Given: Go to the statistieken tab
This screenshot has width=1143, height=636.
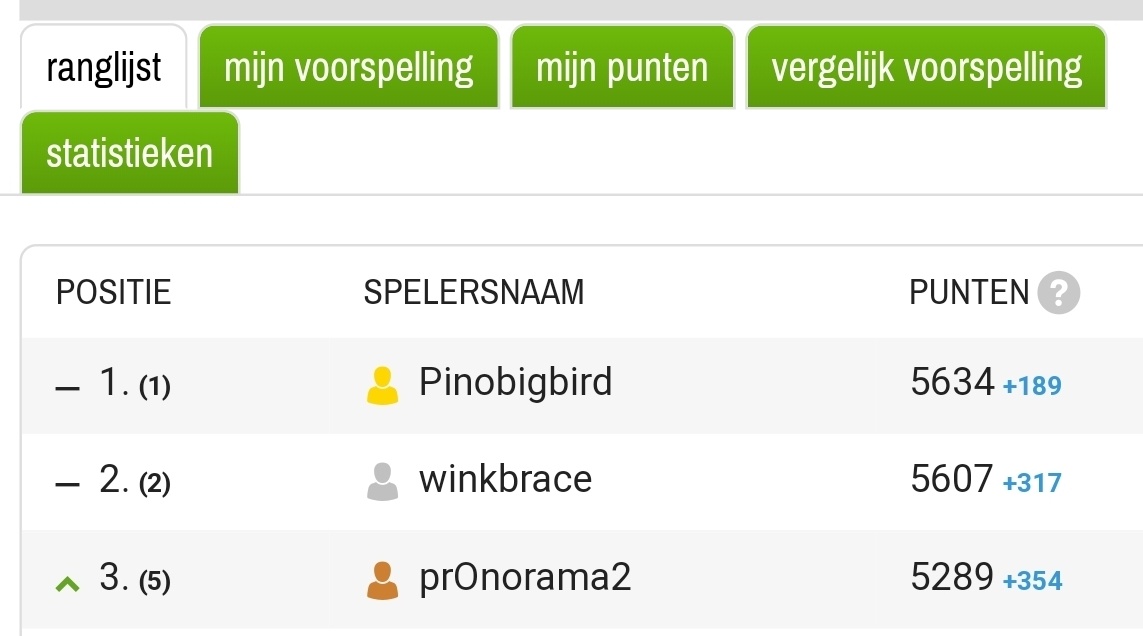Looking at the screenshot, I should click(129, 153).
